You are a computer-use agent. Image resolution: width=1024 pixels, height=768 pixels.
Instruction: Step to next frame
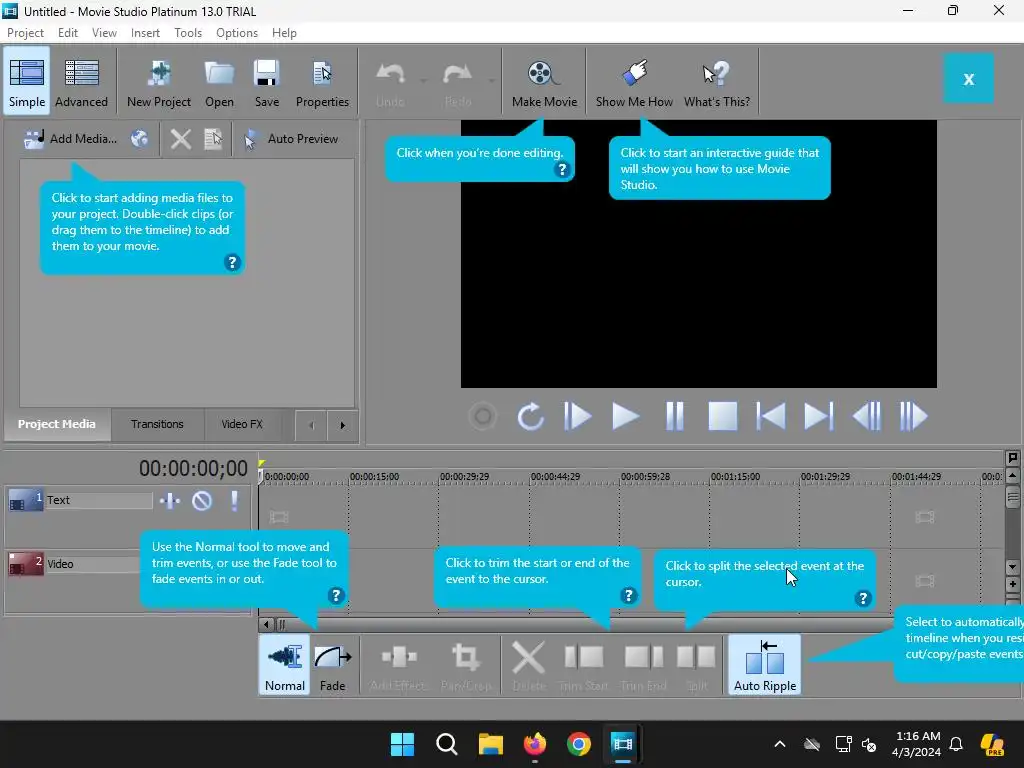click(x=914, y=416)
